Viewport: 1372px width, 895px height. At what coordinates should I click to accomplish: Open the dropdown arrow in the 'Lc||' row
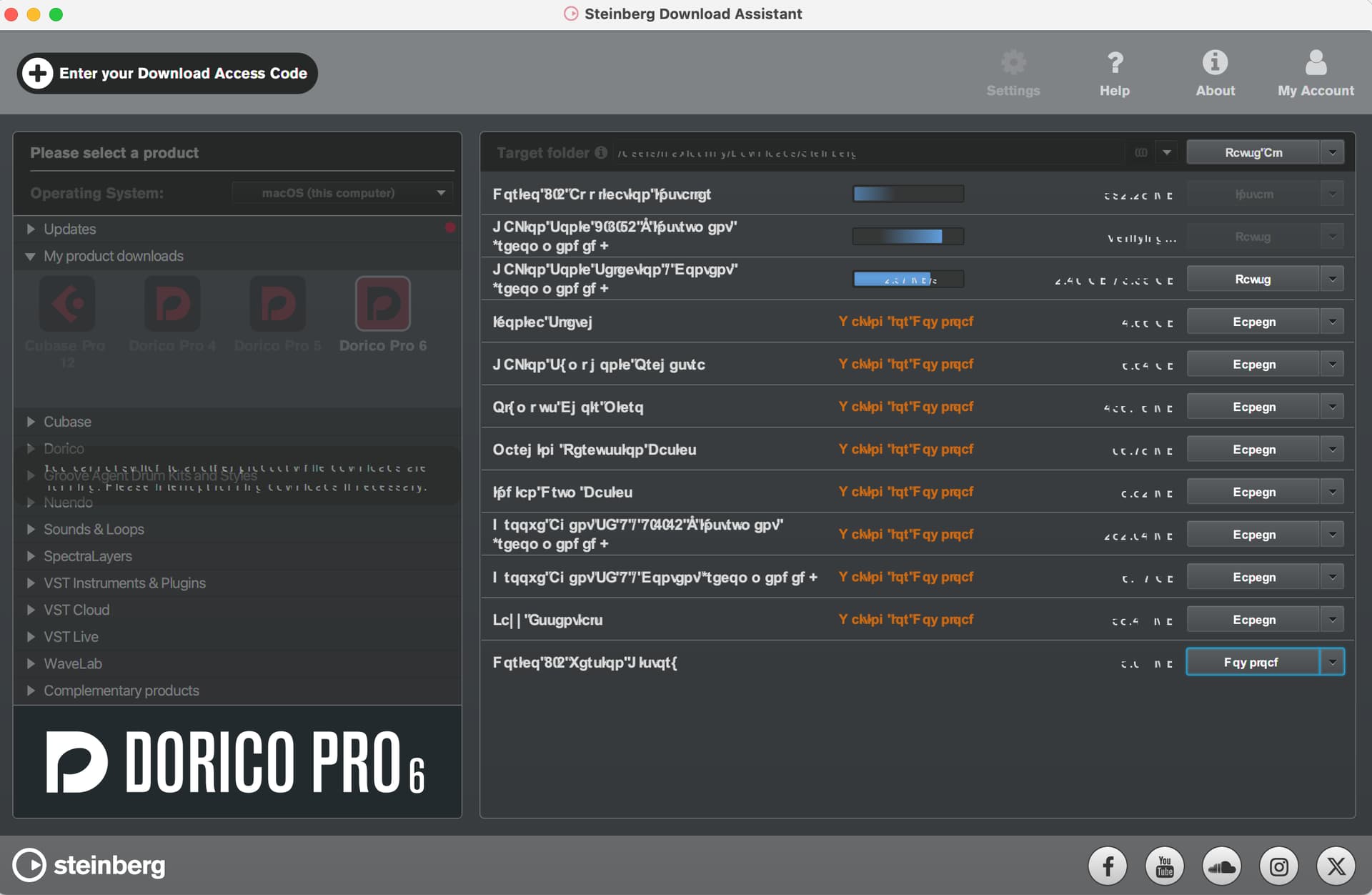coord(1333,619)
